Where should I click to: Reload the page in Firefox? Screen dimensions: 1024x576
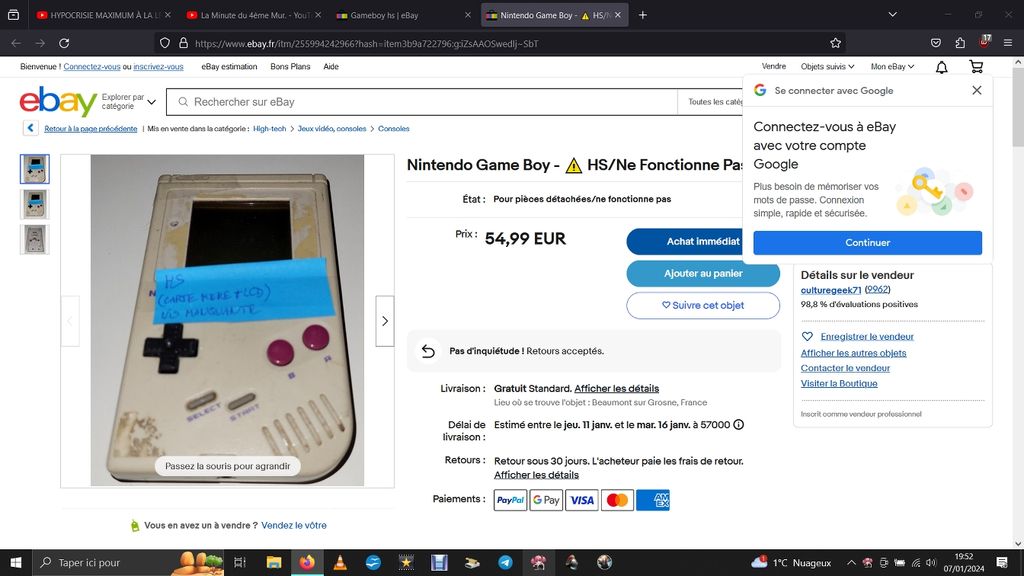pos(64,43)
